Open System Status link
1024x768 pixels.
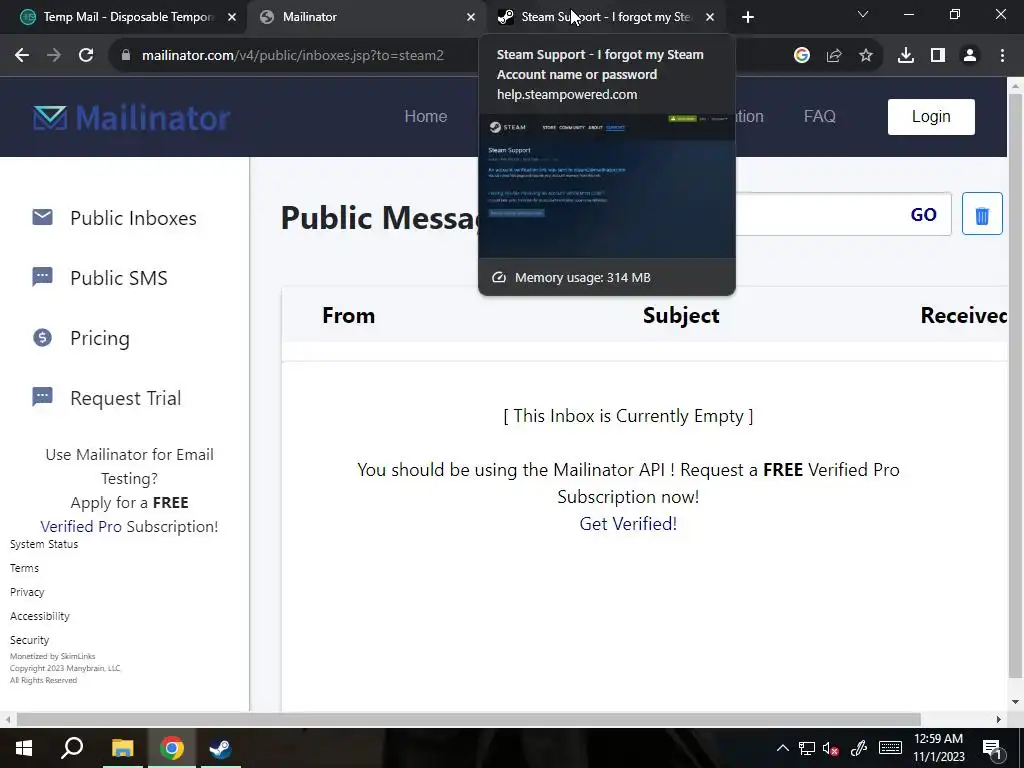point(44,544)
